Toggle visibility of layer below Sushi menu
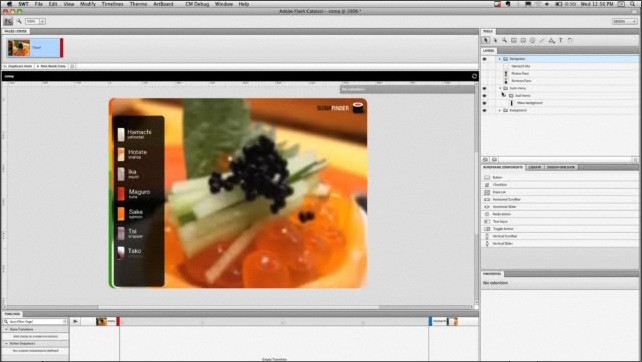 point(484,96)
